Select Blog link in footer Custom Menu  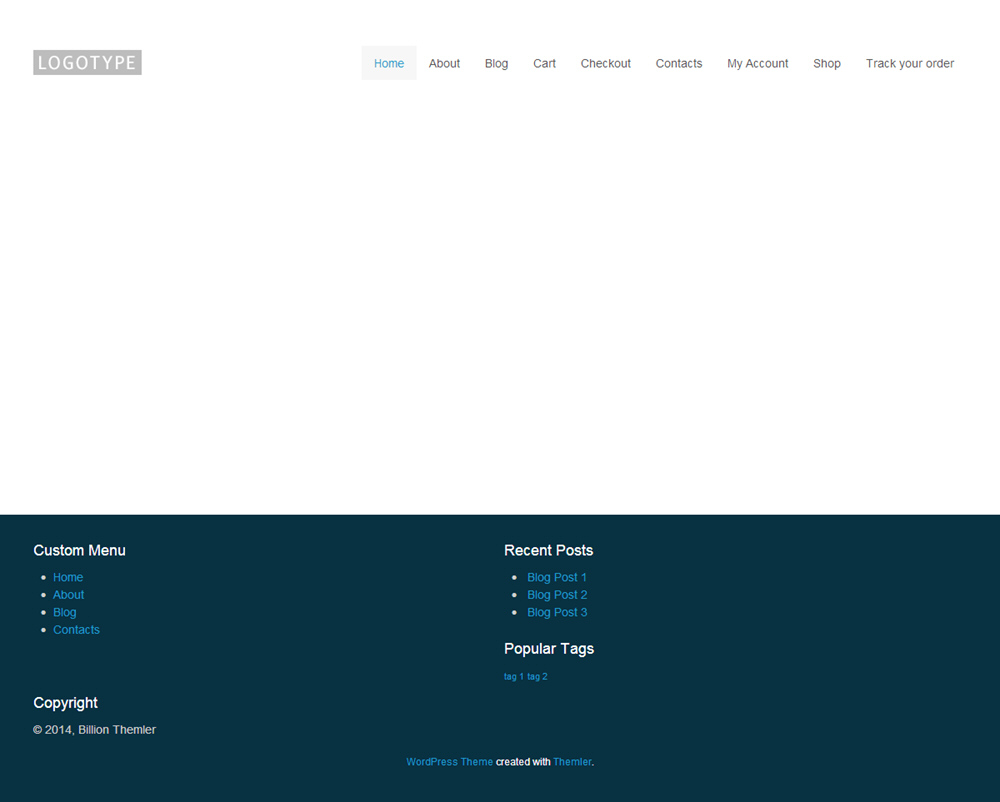coord(64,612)
